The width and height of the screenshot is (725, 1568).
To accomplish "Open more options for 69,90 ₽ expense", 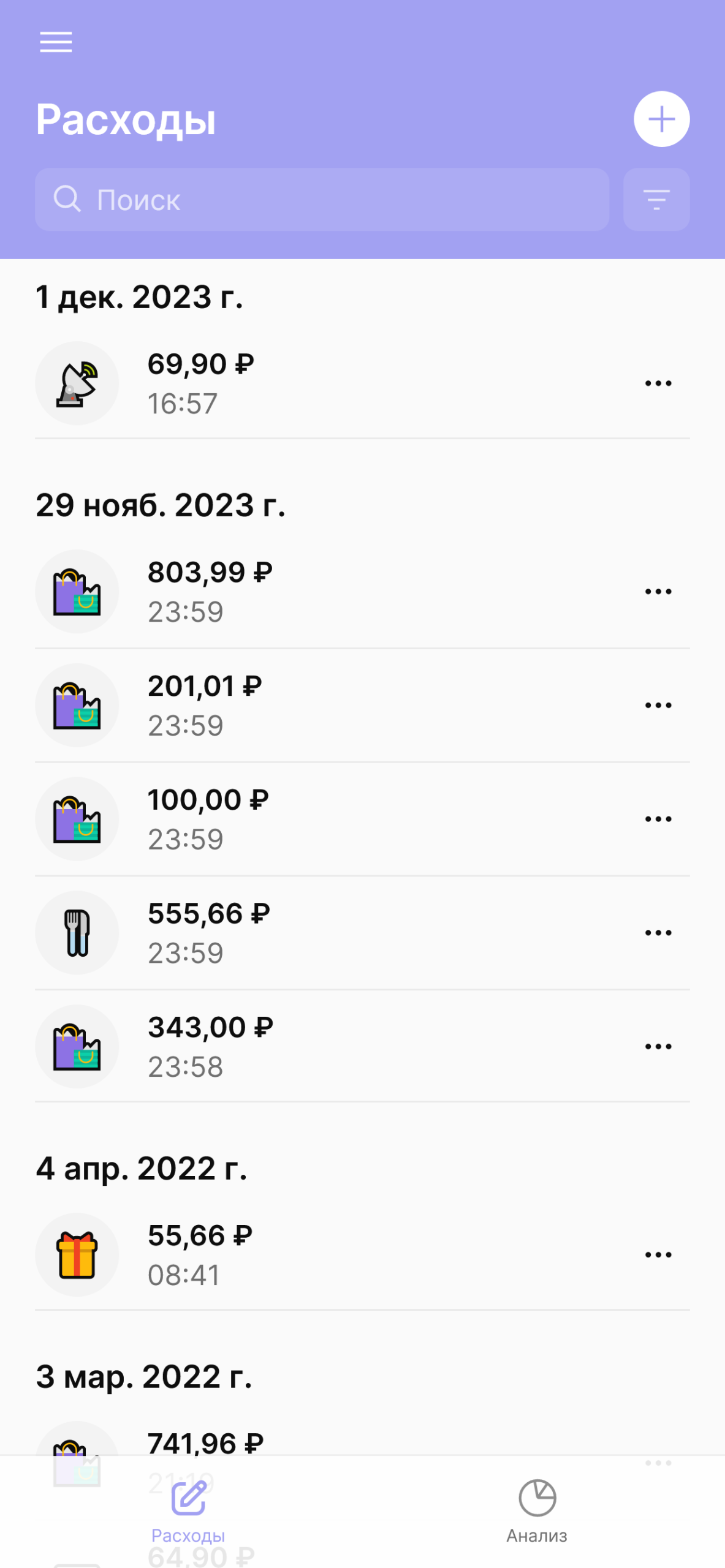I will coord(658,383).
